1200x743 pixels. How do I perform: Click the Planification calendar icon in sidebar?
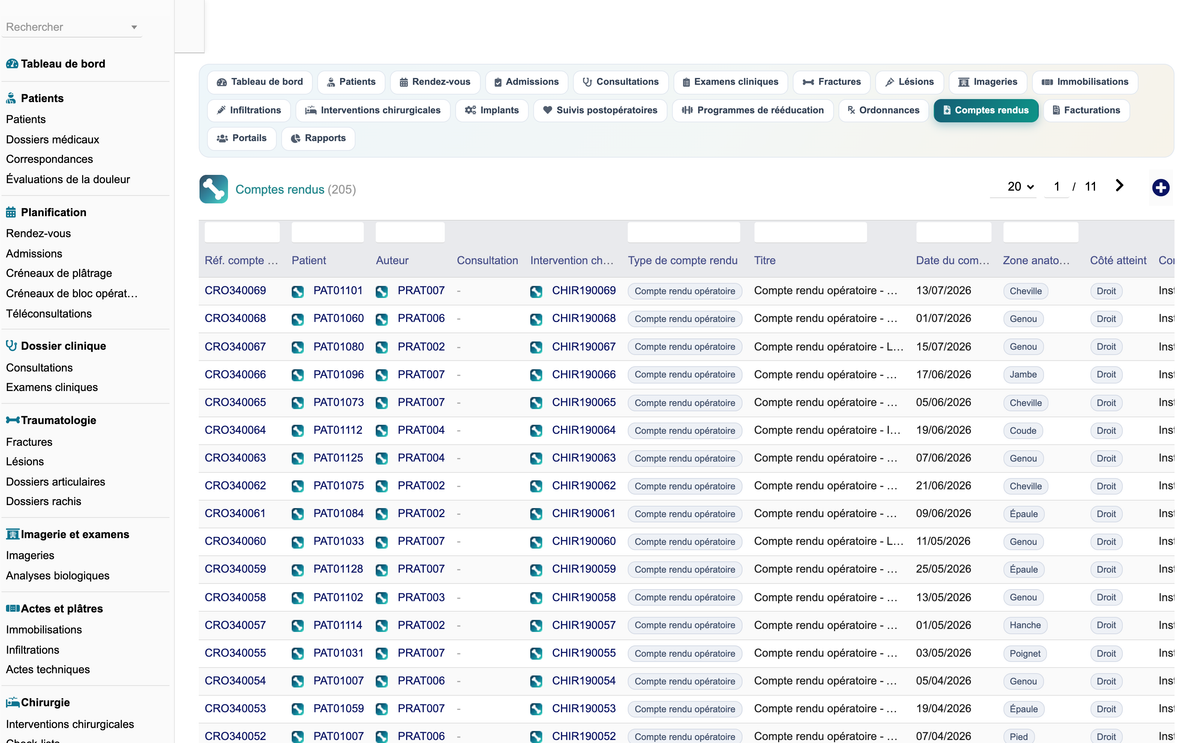tap(12, 212)
